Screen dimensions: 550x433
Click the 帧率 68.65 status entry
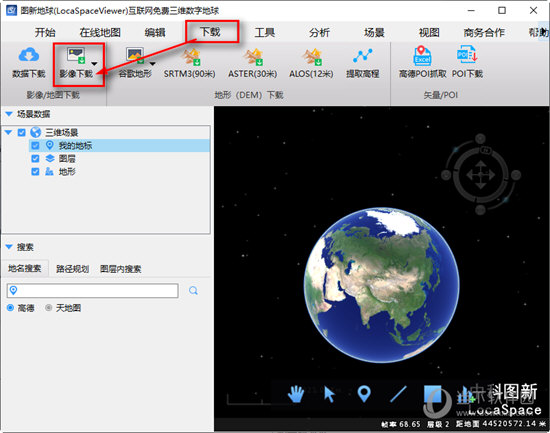(x=400, y=424)
